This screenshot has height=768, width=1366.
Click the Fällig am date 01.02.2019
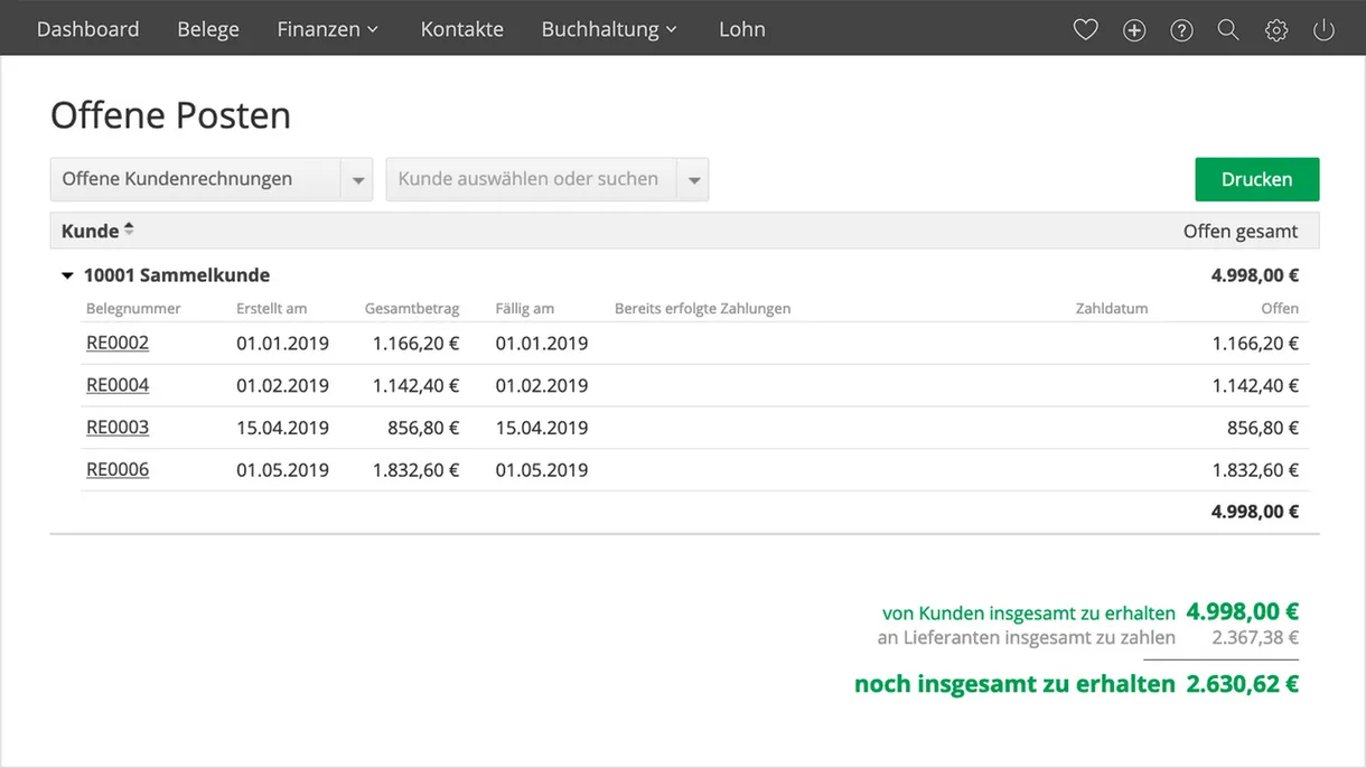point(542,385)
